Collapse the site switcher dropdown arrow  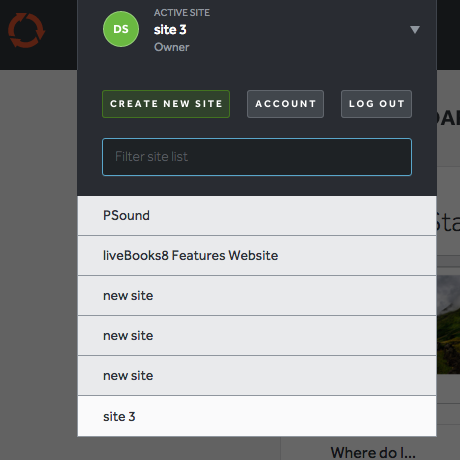tap(415, 30)
